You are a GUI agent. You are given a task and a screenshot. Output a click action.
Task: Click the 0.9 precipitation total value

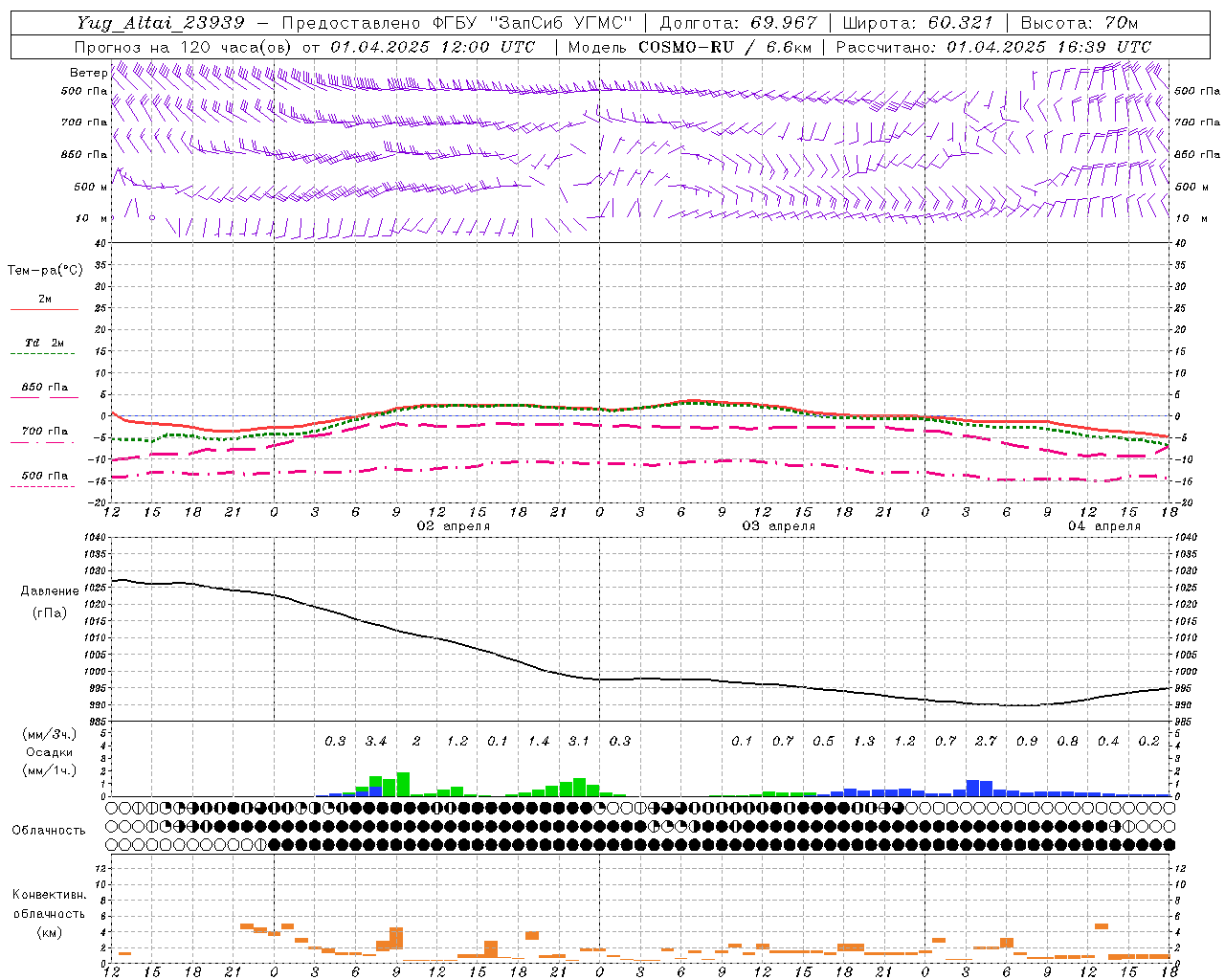(1027, 741)
